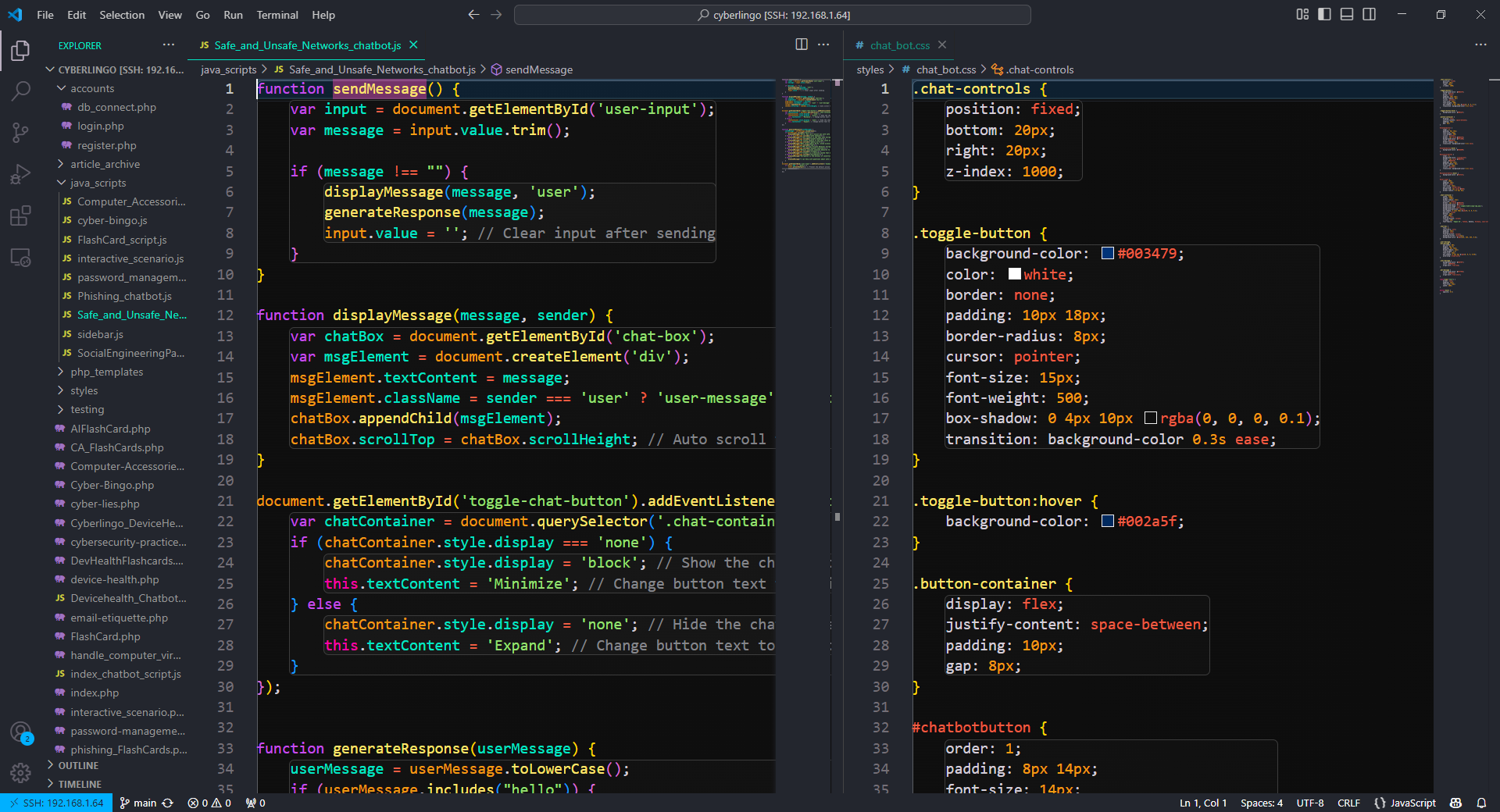Screen dimensions: 1500x812
Task: Open forwarded ports indicator in status bar
Action: click(x=255, y=803)
